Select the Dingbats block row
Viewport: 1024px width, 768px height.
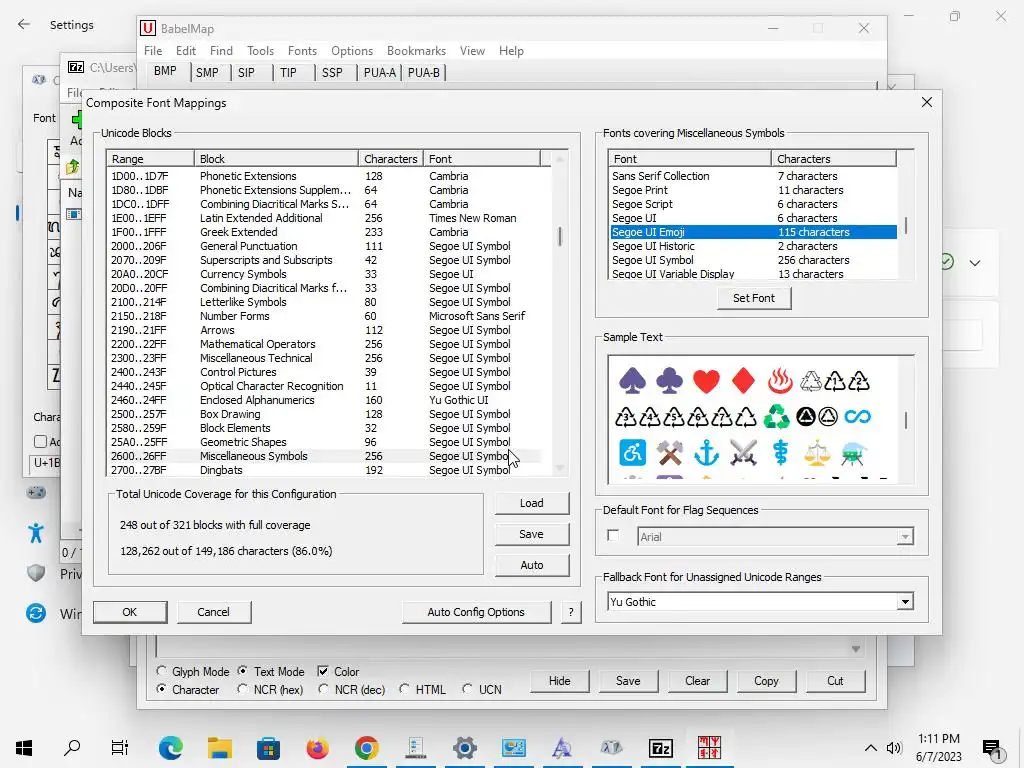325,470
